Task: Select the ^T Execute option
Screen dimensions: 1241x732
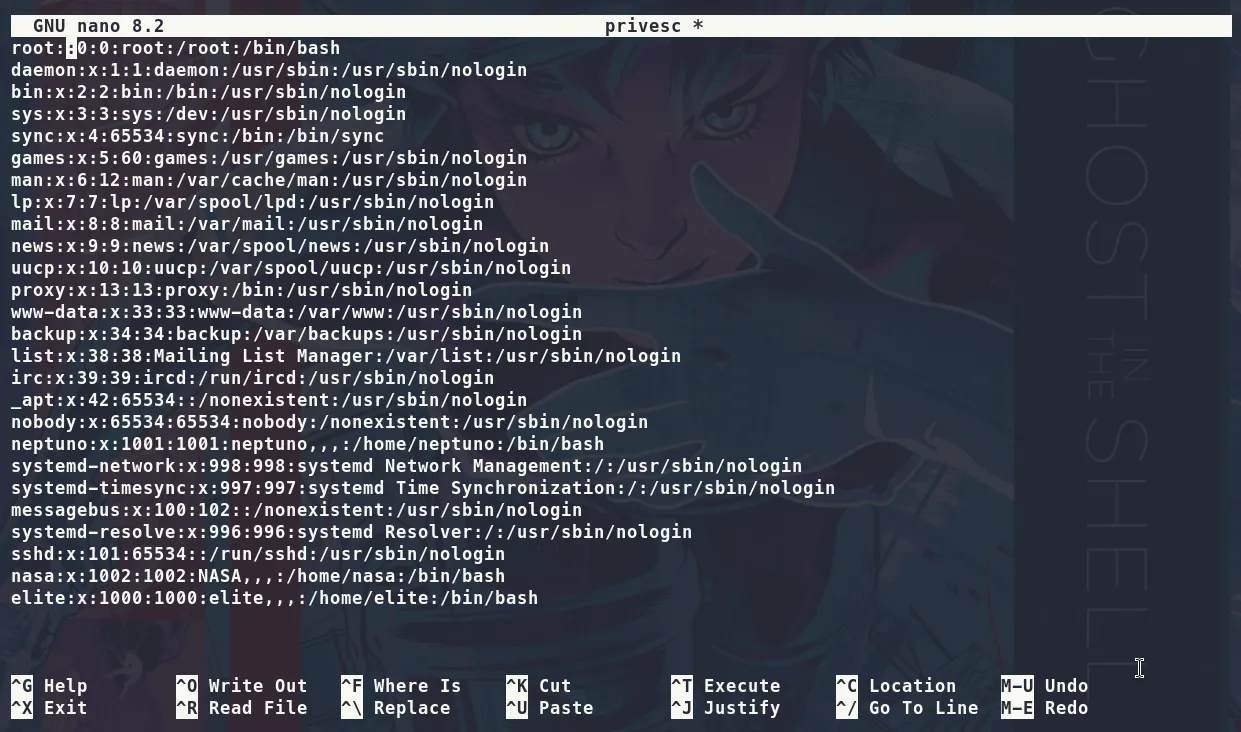Action: (x=725, y=686)
